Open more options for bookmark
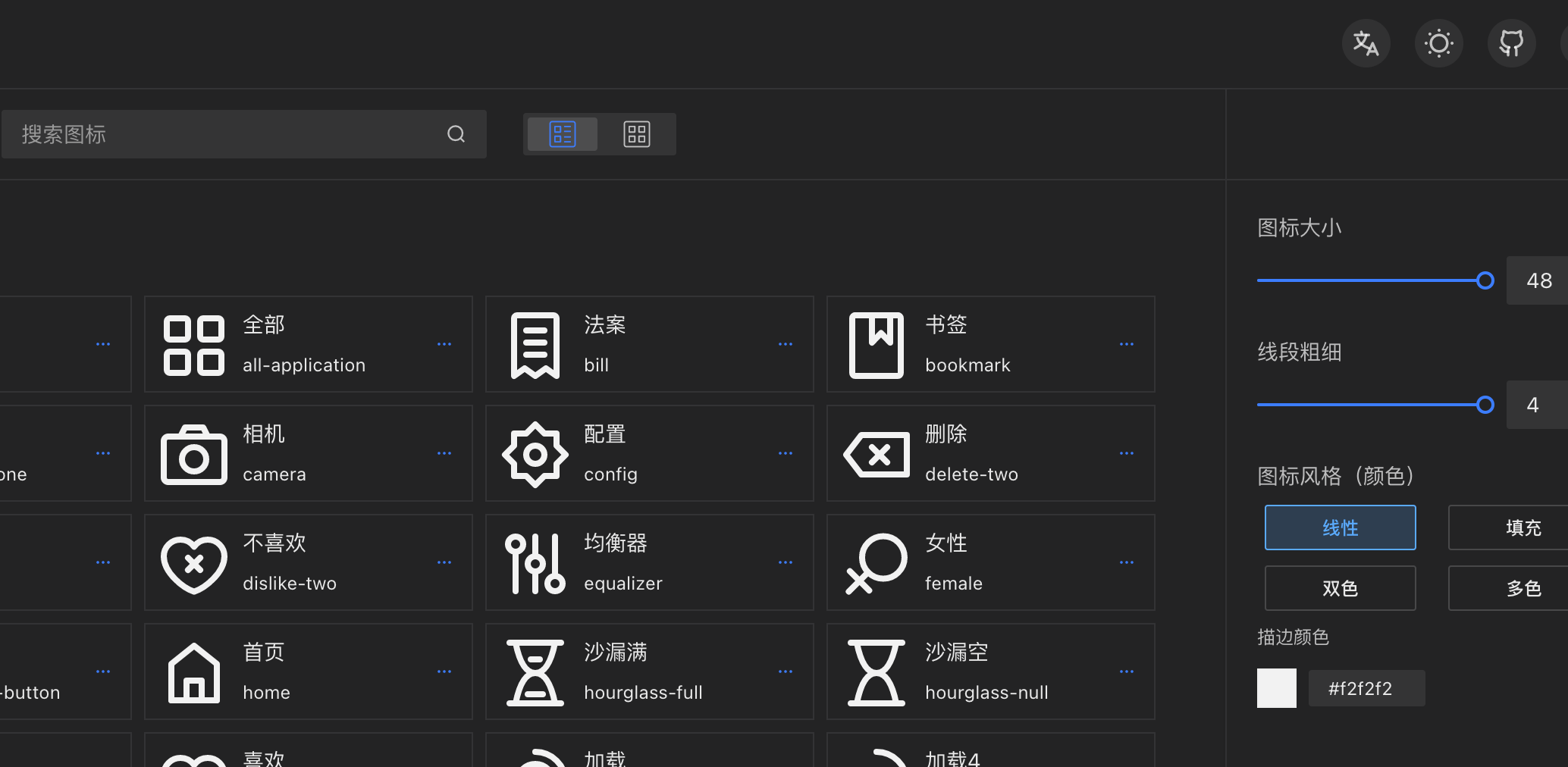This screenshot has width=1568, height=767. coord(1127,344)
